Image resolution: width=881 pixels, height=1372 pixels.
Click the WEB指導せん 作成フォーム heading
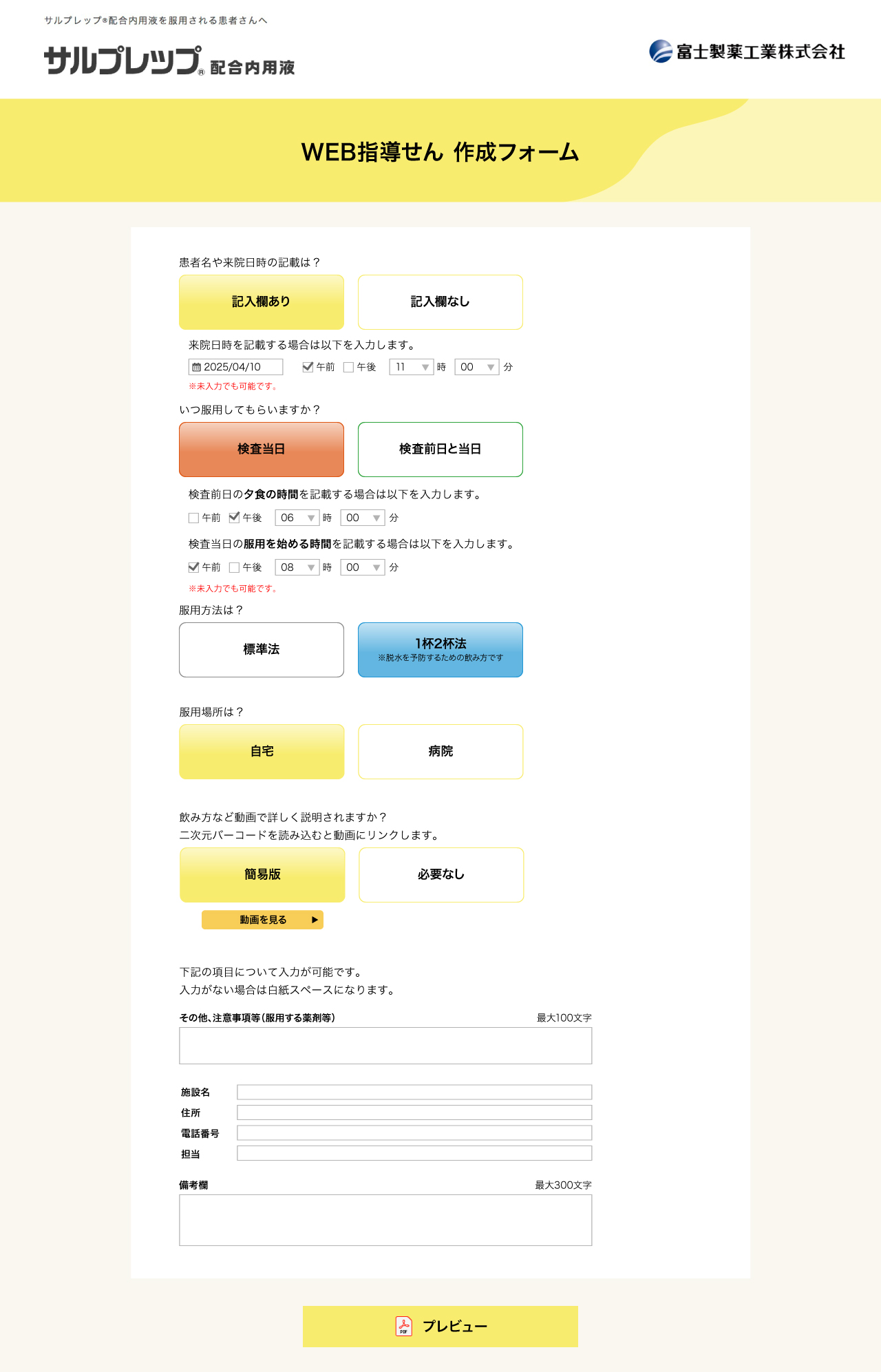pos(440,152)
